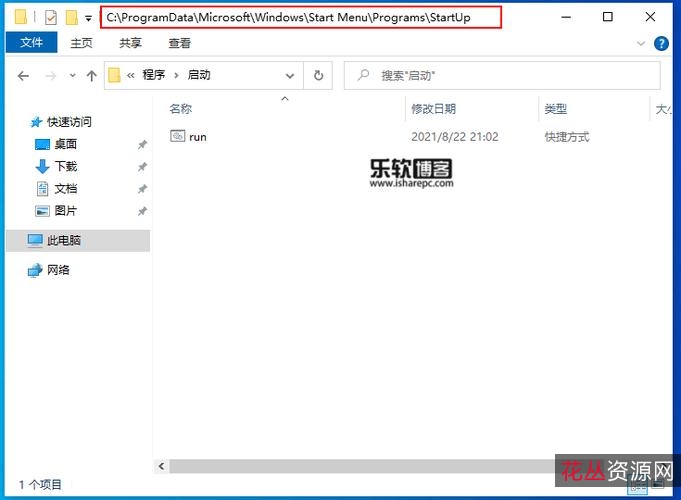This screenshot has height=500, width=681.
Task: Click the 搜索"启动" search box
Action: pos(502,76)
